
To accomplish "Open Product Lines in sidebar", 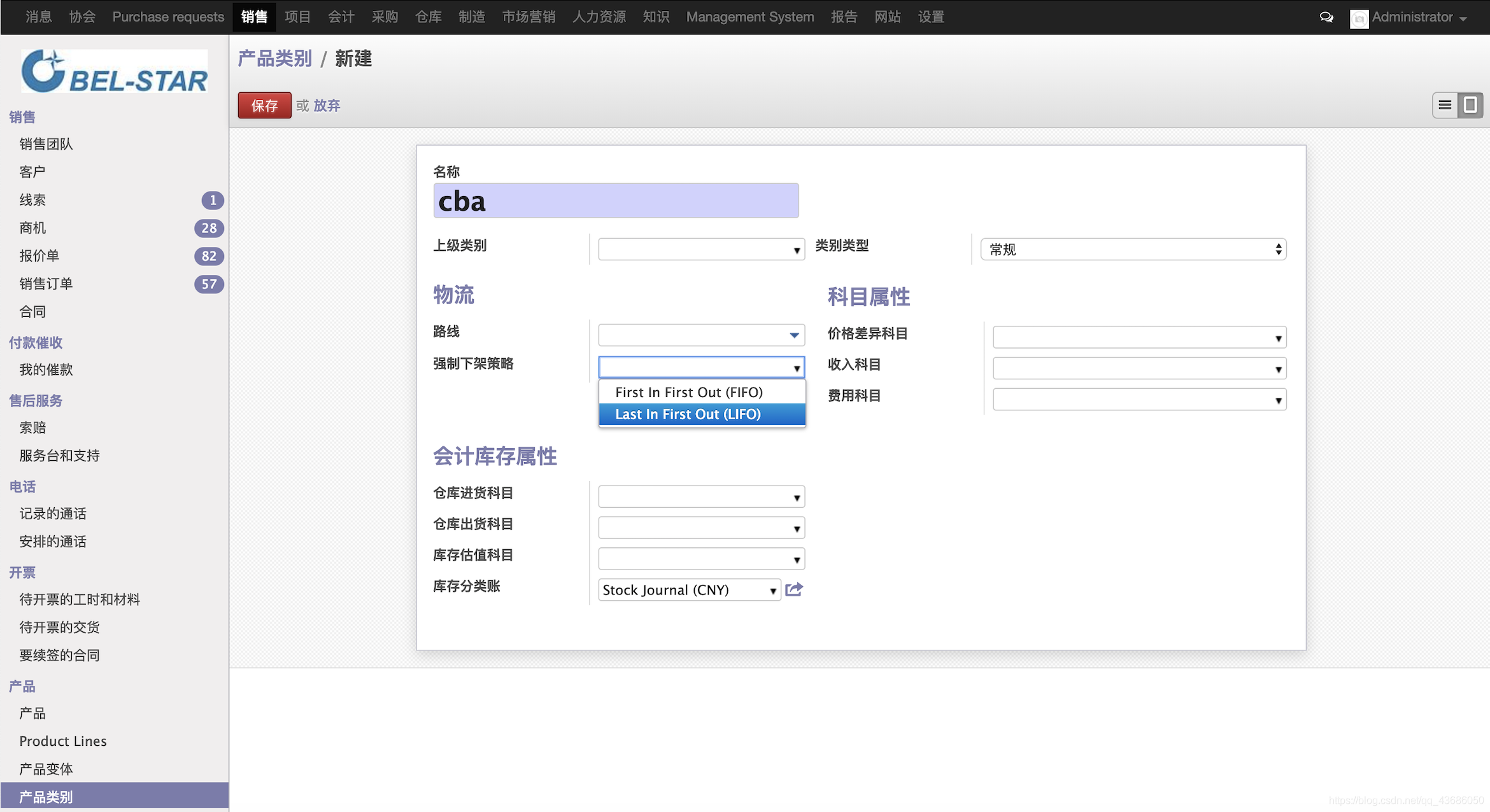I will 63,741.
